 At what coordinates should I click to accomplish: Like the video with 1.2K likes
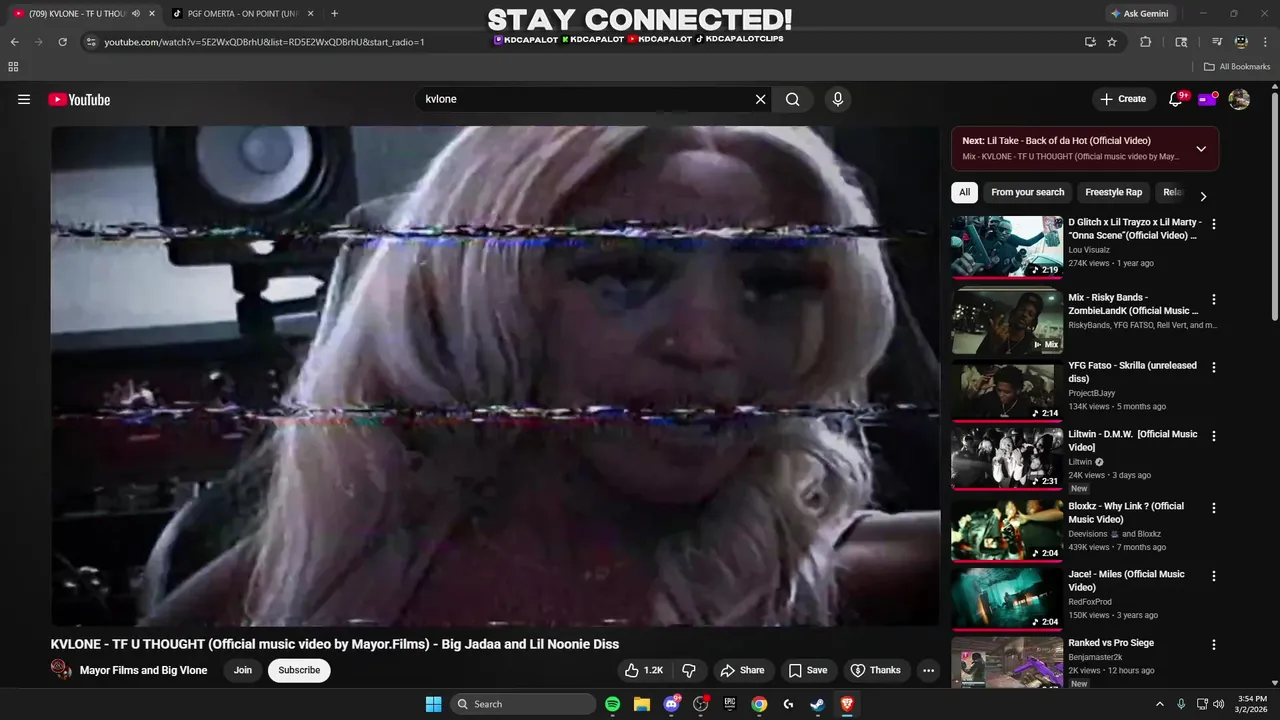tap(644, 670)
